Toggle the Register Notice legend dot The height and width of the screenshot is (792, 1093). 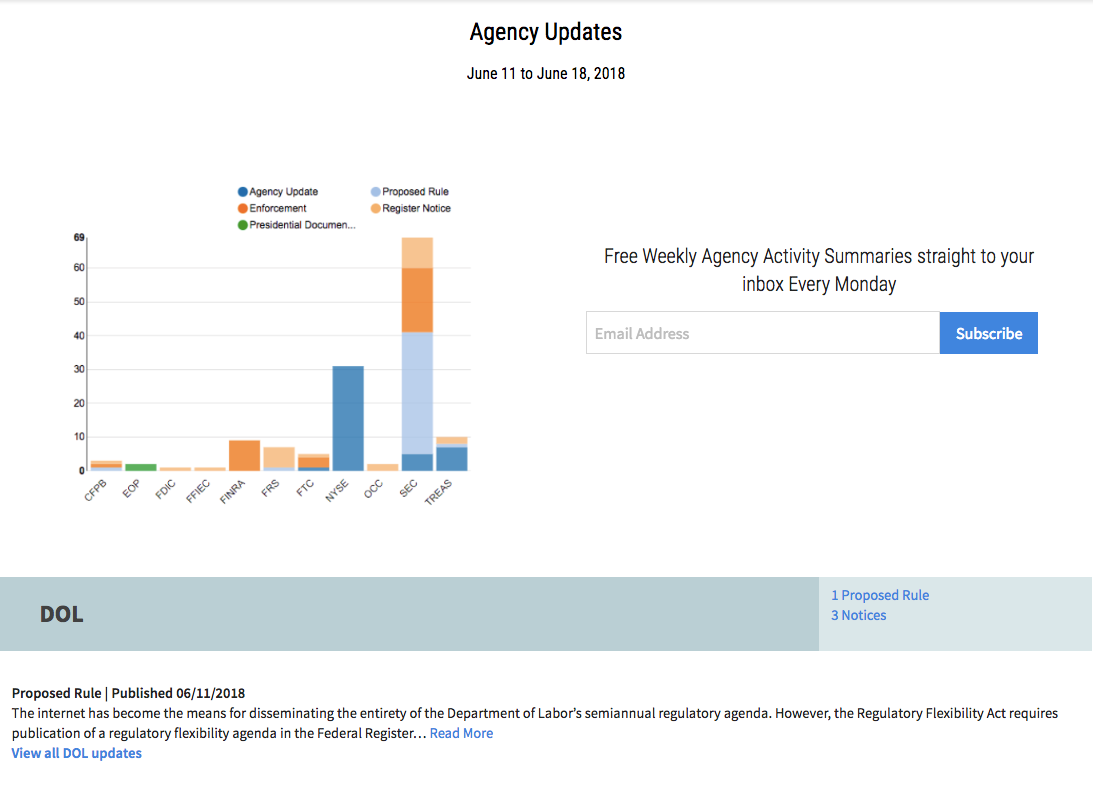[376, 208]
